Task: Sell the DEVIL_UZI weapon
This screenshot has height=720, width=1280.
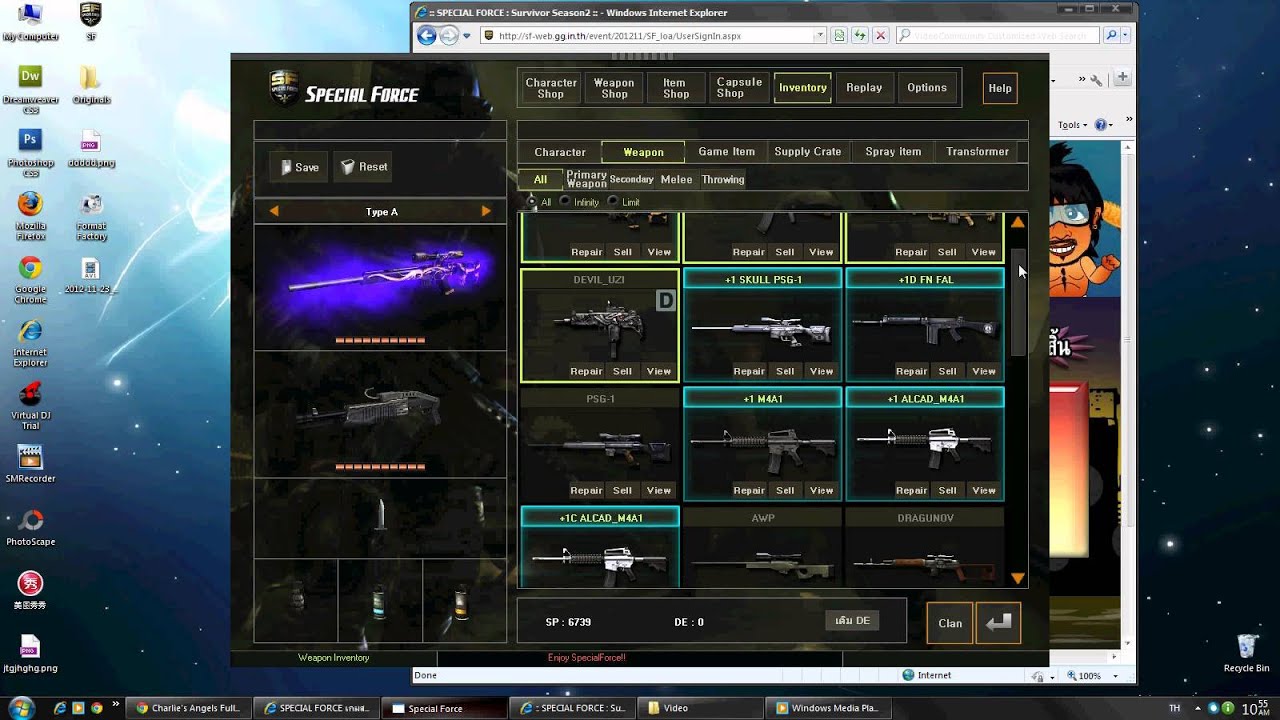Action: point(622,371)
